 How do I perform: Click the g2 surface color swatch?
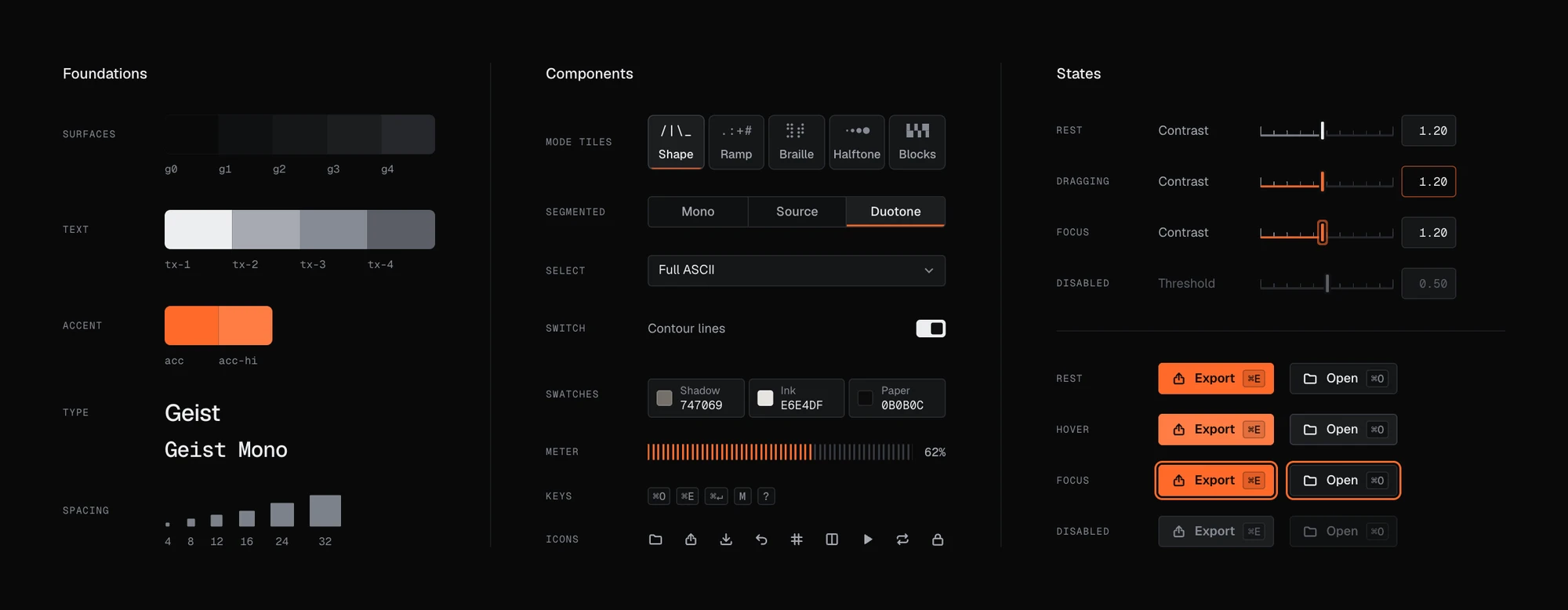pyautogui.click(x=299, y=134)
